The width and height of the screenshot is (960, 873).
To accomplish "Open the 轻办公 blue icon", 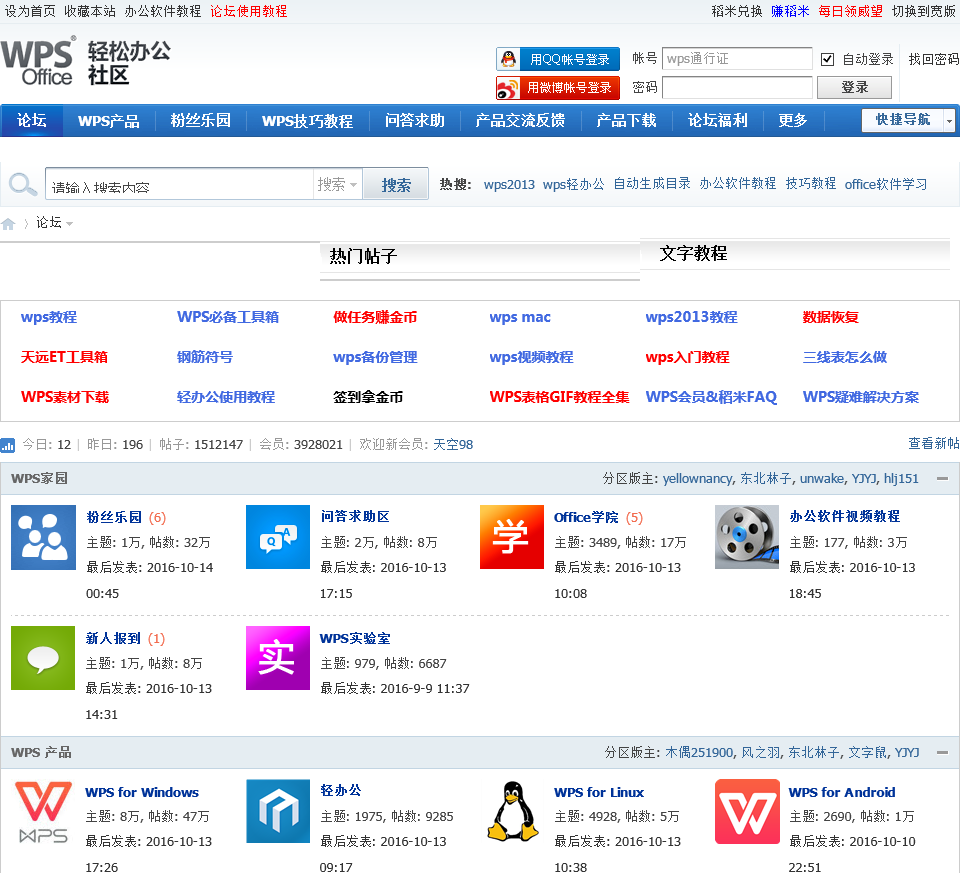I will click(x=278, y=811).
